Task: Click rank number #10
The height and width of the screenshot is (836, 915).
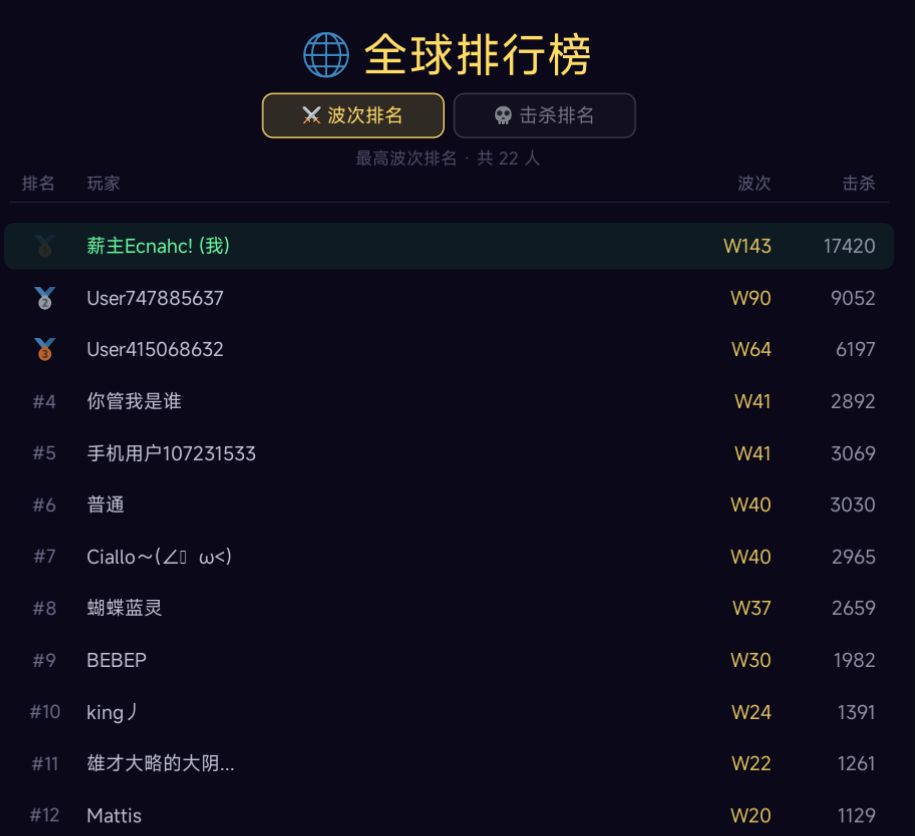Action: [x=45, y=712]
